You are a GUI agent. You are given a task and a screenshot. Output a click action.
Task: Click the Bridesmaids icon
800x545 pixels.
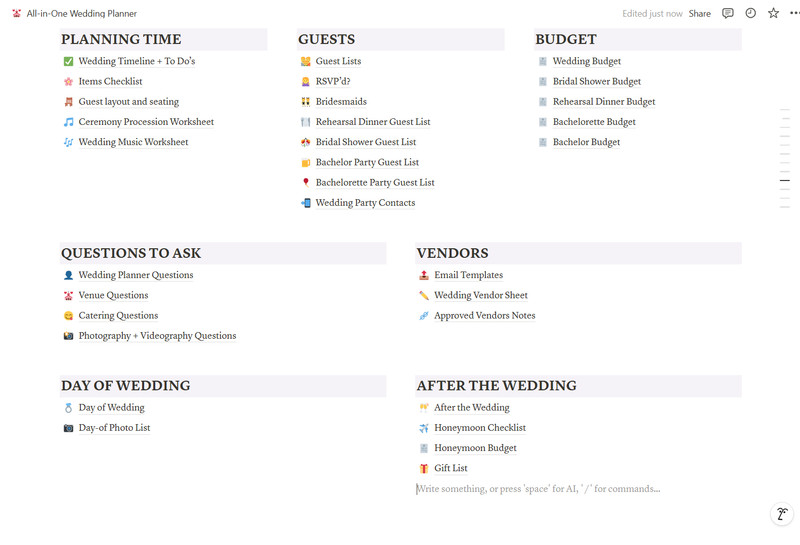point(306,102)
